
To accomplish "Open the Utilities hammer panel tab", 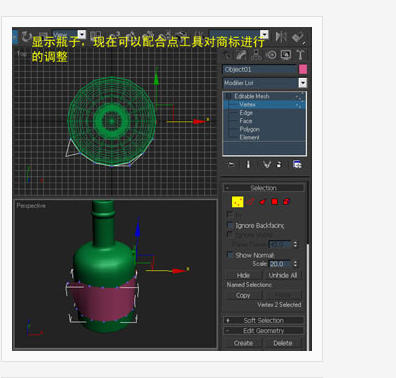I will 300,55.
